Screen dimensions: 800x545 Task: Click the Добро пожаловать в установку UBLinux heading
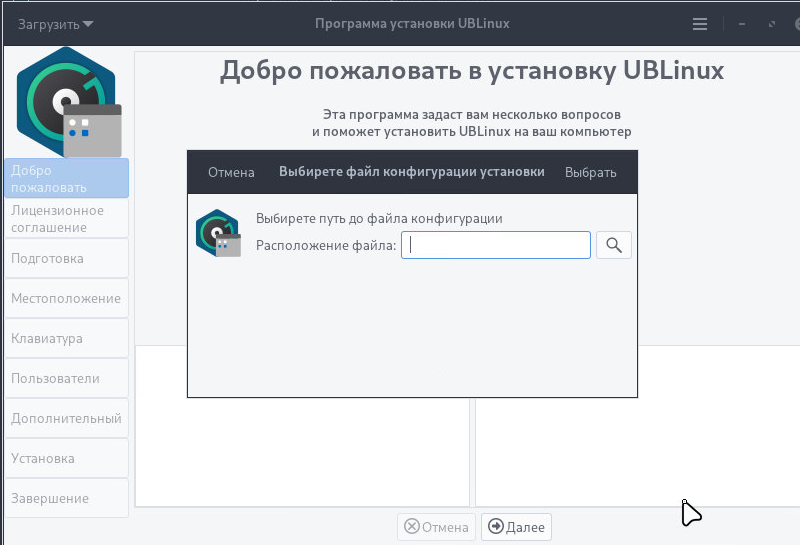coord(472,71)
